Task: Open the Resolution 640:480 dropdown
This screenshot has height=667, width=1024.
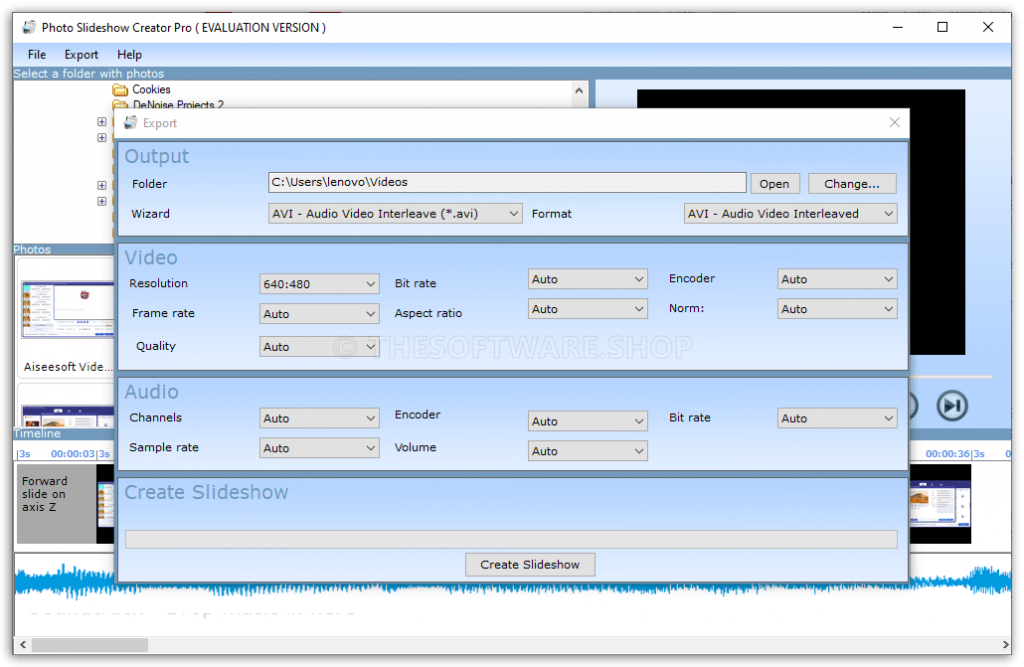Action: coord(319,284)
